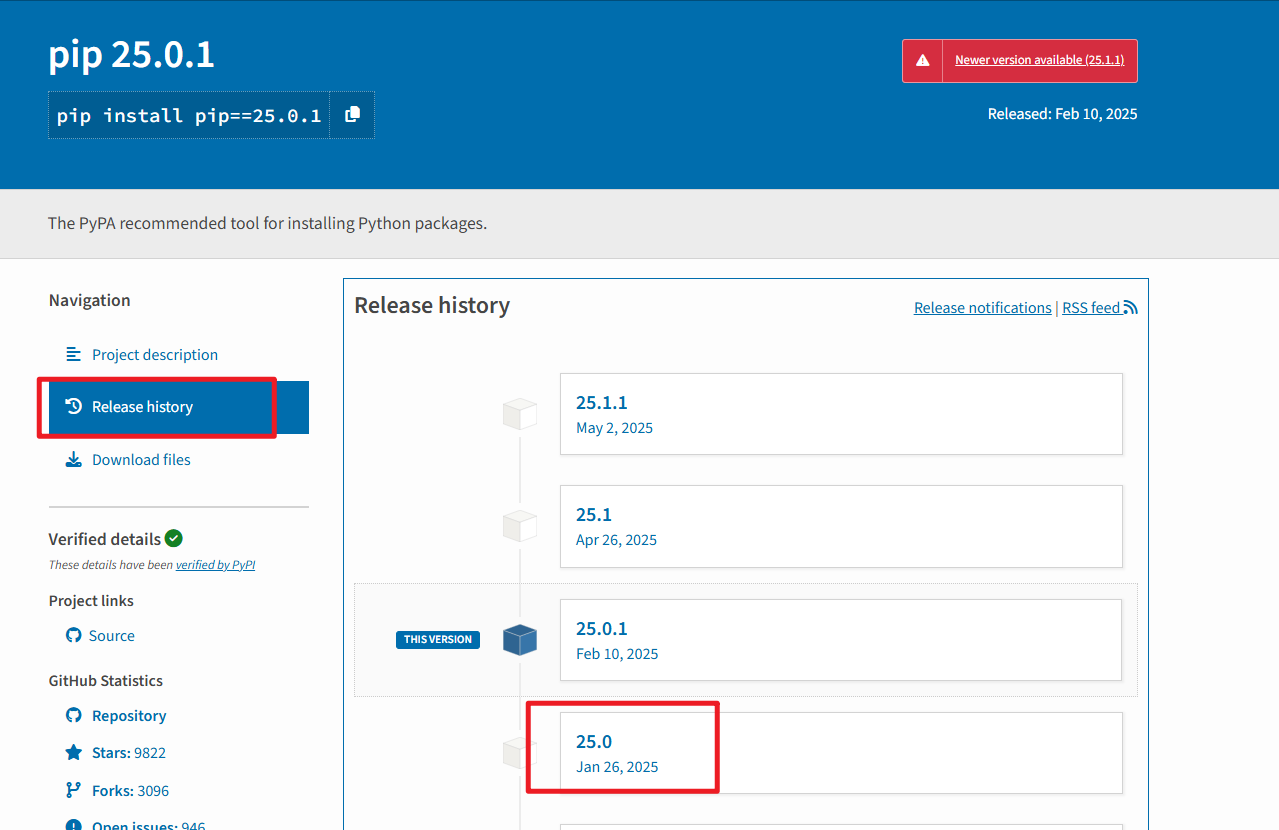This screenshot has width=1279, height=830.
Task: Click the Project description lines icon
Action: pos(73,354)
